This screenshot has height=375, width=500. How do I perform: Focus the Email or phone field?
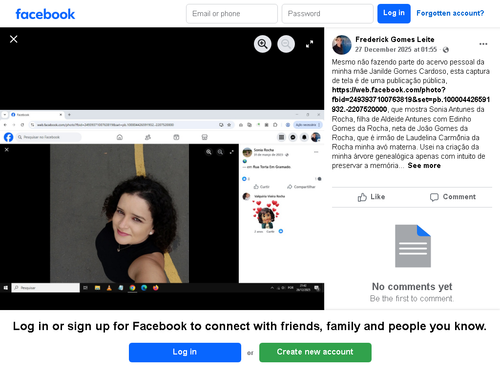(232, 14)
